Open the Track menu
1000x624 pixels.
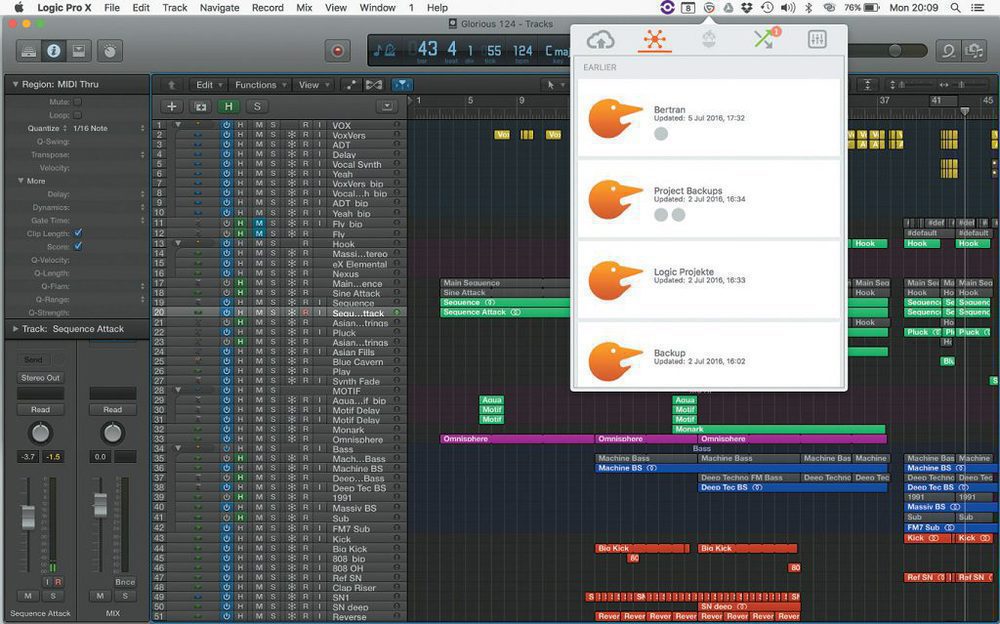pos(175,8)
